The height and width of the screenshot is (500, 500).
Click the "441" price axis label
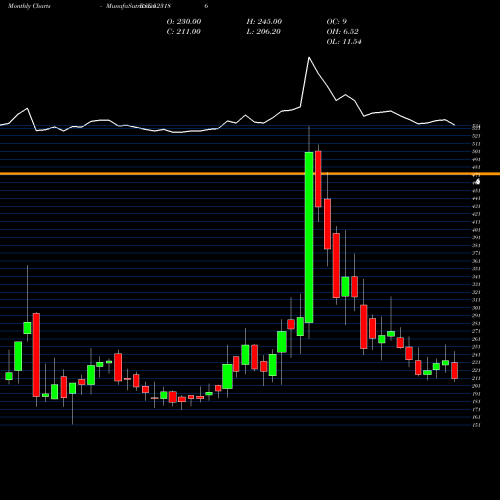click(476, 199)
